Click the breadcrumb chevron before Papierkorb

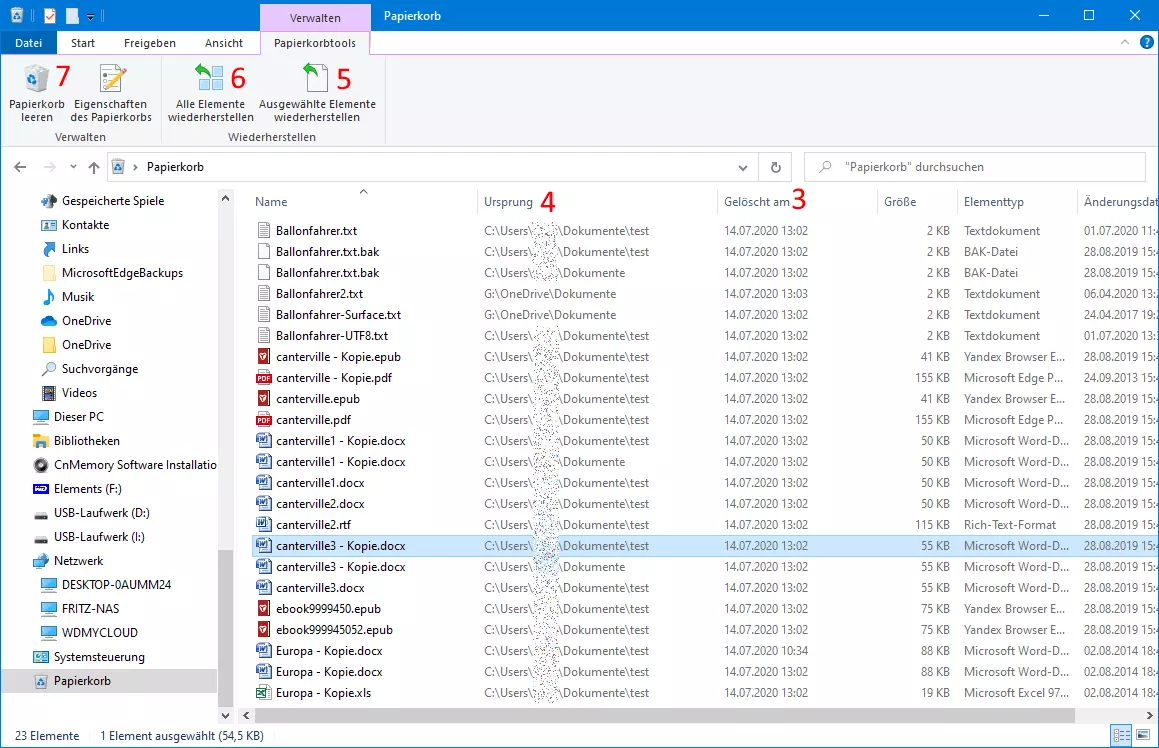135,167
